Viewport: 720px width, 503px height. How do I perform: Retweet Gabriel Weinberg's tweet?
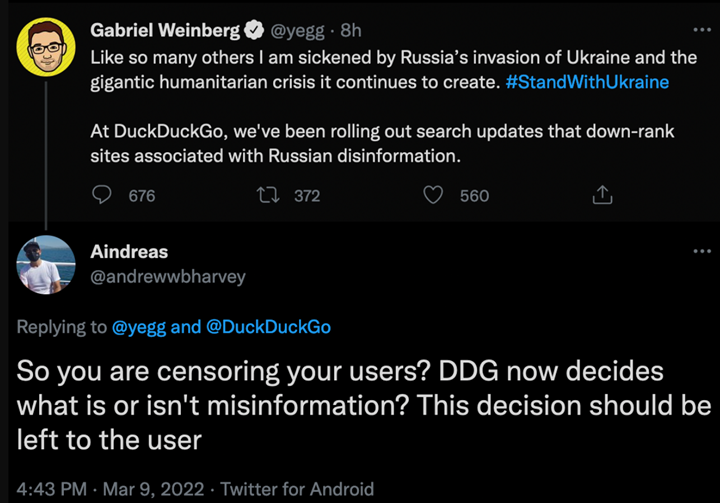tap(267, 195)
